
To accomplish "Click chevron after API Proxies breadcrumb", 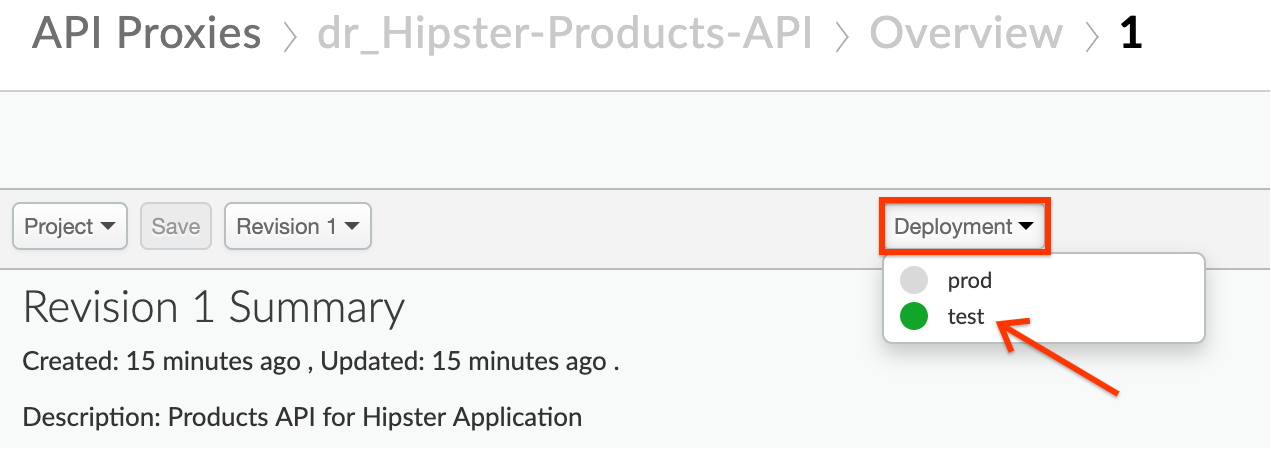I will point(290,37).
